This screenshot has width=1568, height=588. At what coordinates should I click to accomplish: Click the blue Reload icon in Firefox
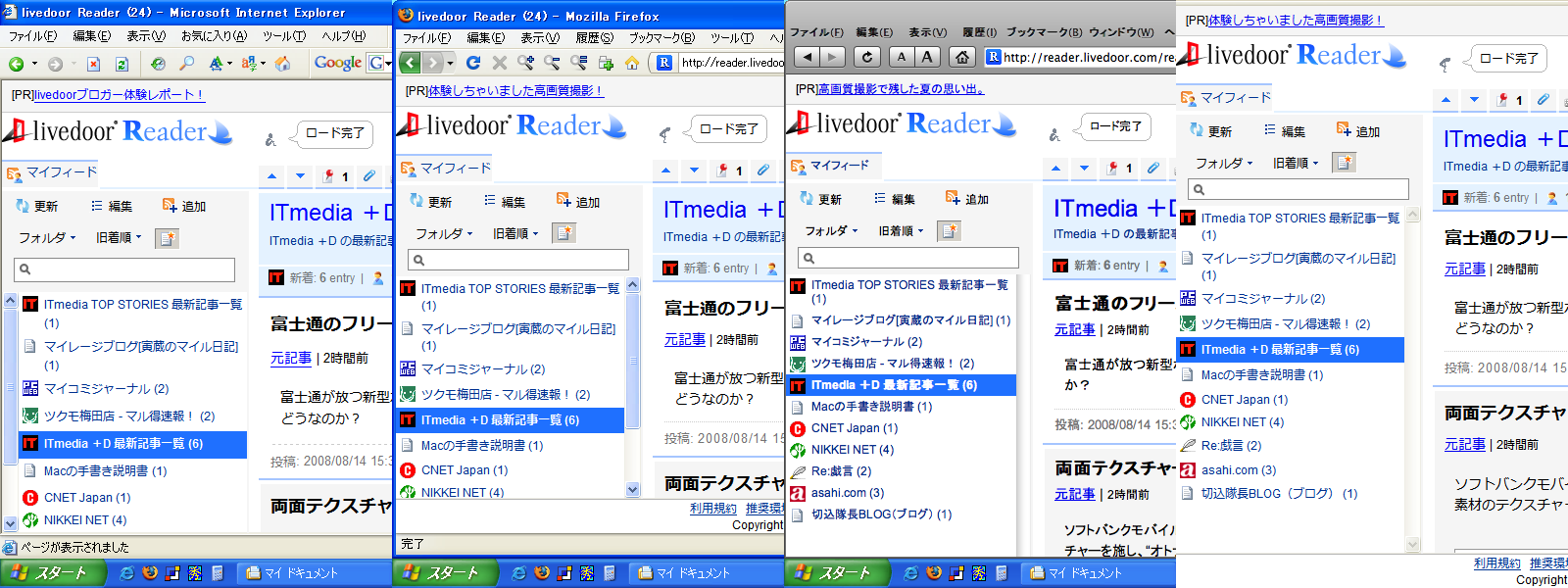[473, 63]
